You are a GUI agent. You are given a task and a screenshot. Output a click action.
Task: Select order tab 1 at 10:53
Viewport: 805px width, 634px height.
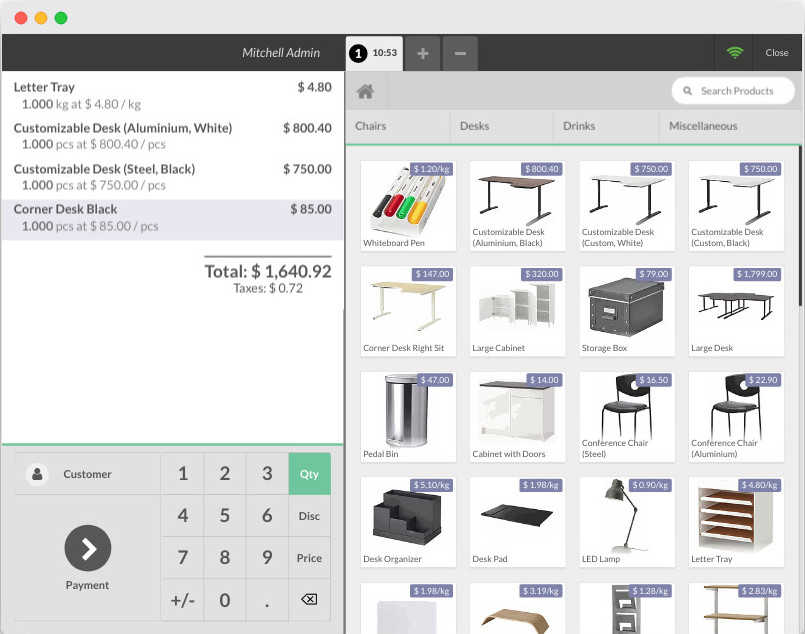pyautogui.click(x=374, y=53)
